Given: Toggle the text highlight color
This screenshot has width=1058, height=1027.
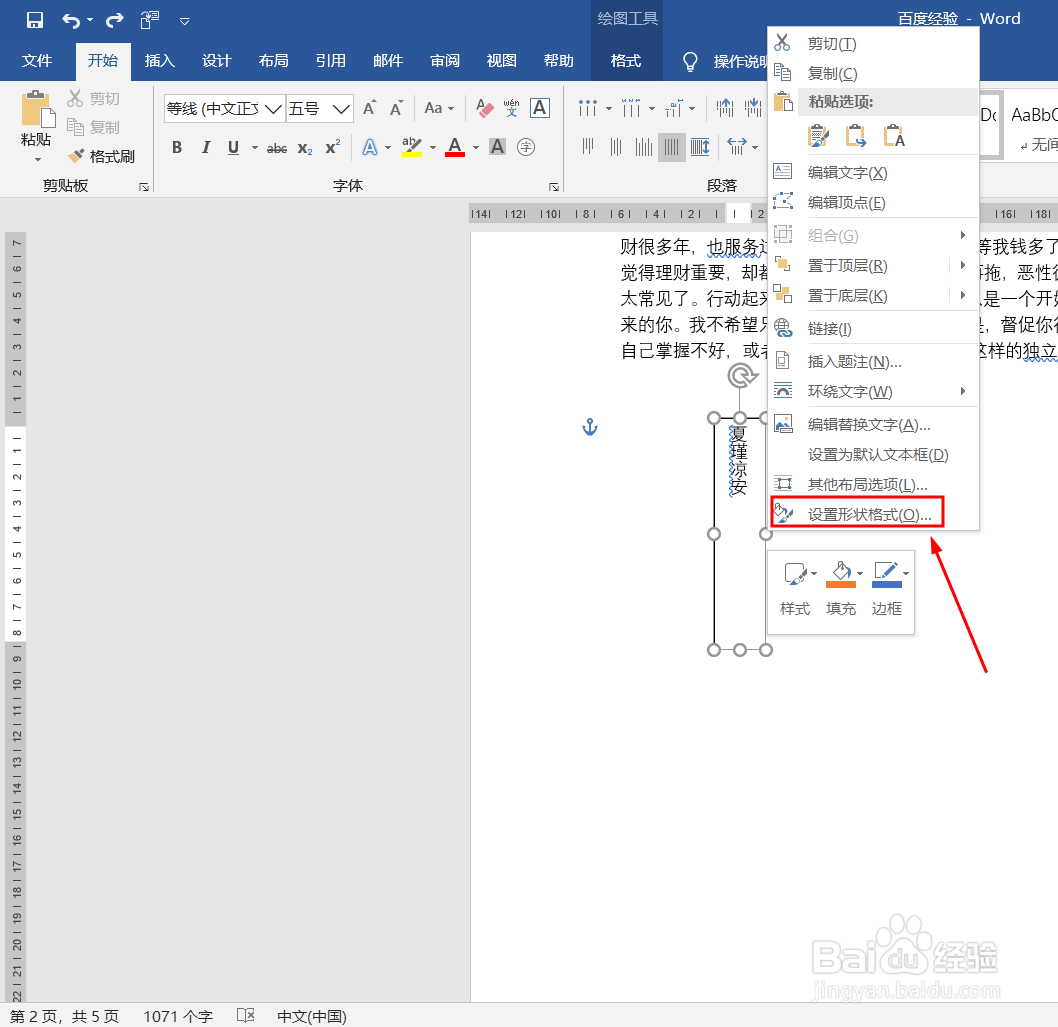Looking at the screenshot, I should coord(413,147).
